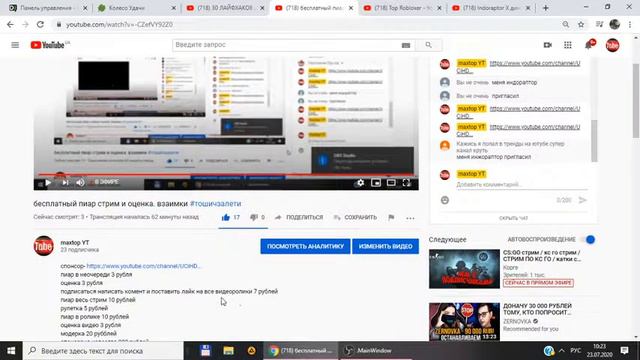Click ИЗМЕНИТЬ ВИДЕО button
The image size is (640, 360).
(385, 247)
